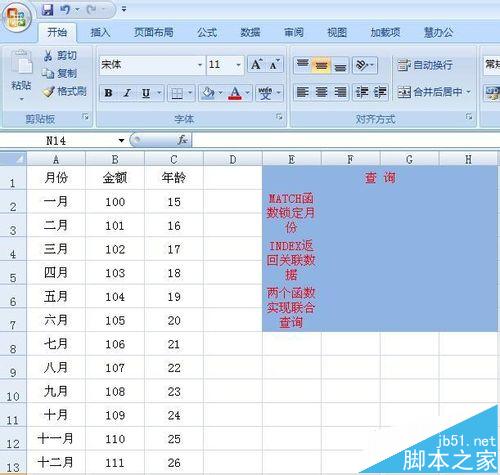Viewport: 500px width, 475px height.
Task: Decrease the cell indent
Action: [x=362, y=92]
